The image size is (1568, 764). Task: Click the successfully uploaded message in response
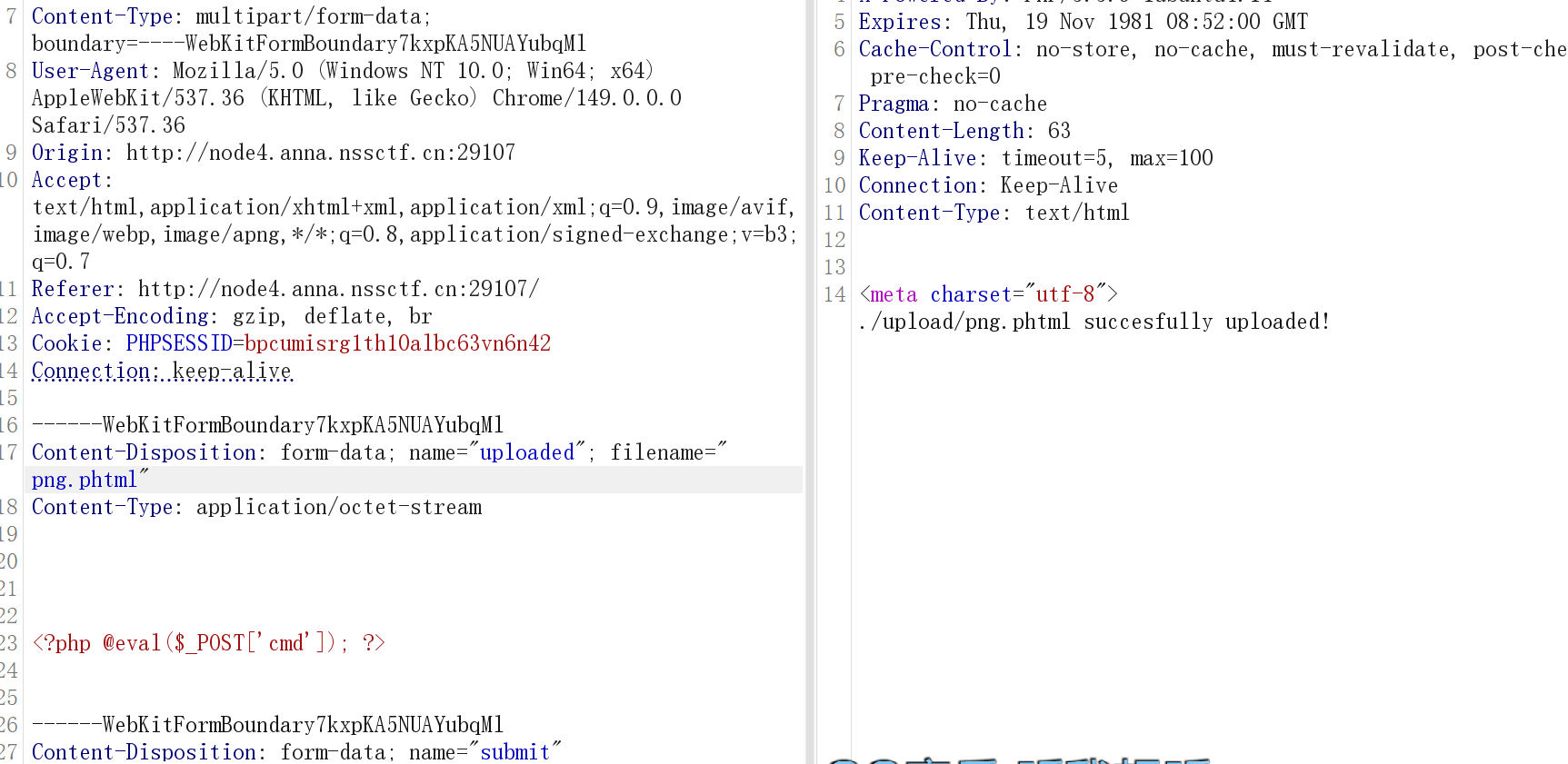tap(1094, 322)
